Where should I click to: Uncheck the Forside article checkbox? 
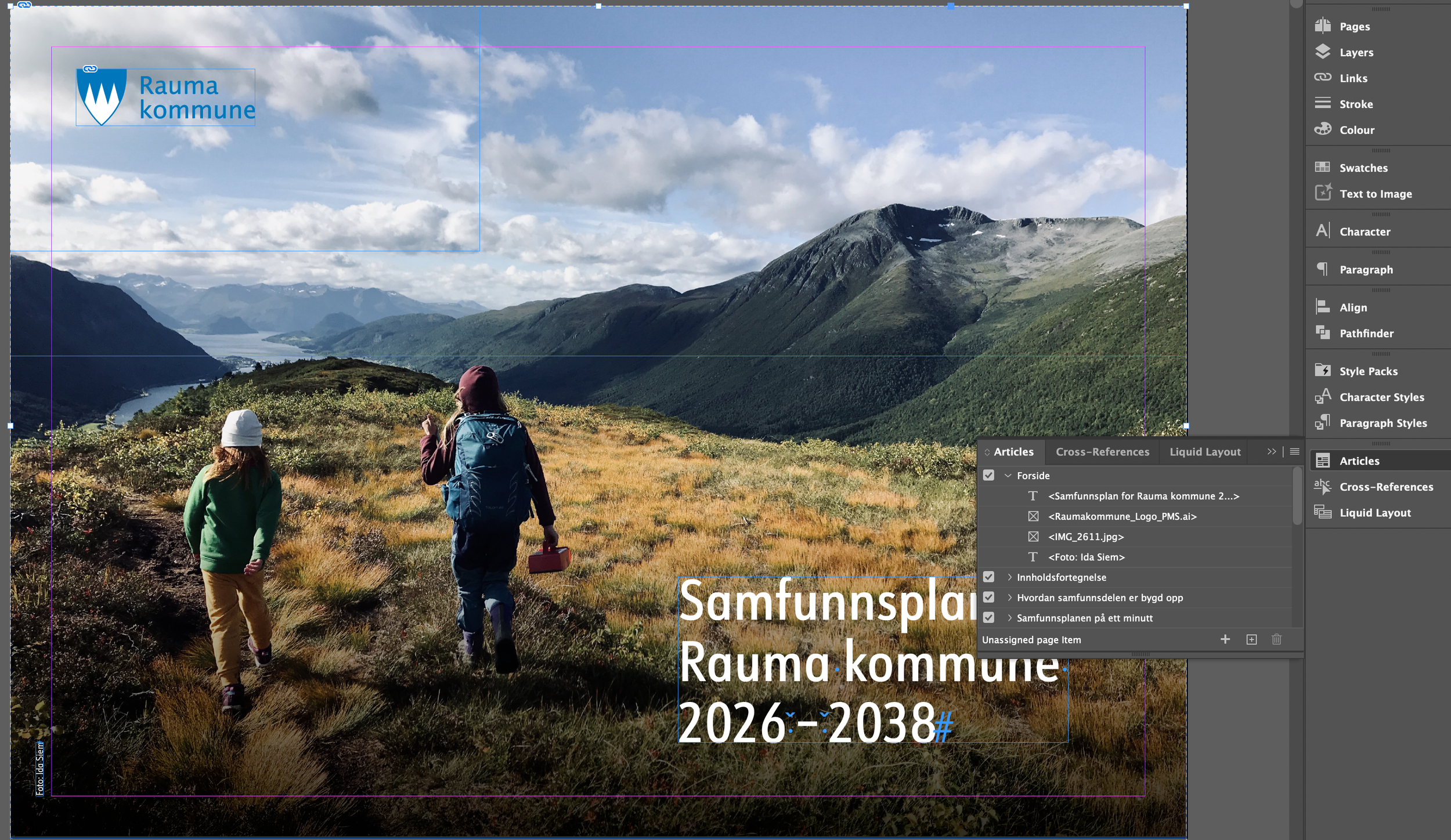[988, 475]
